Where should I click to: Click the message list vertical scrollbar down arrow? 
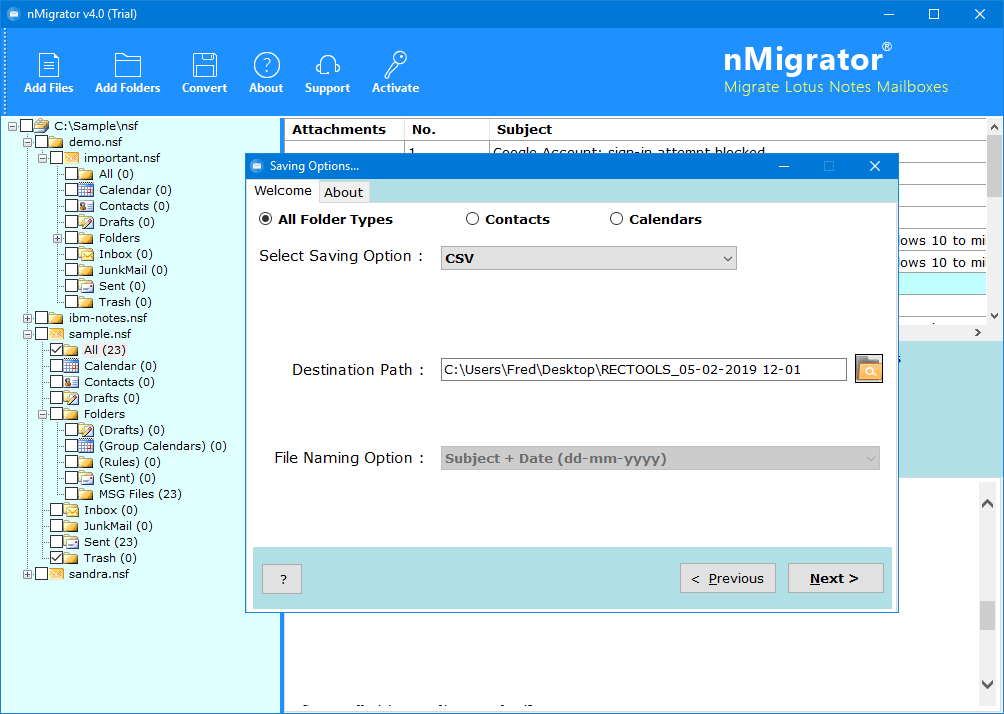click(994, 316)
